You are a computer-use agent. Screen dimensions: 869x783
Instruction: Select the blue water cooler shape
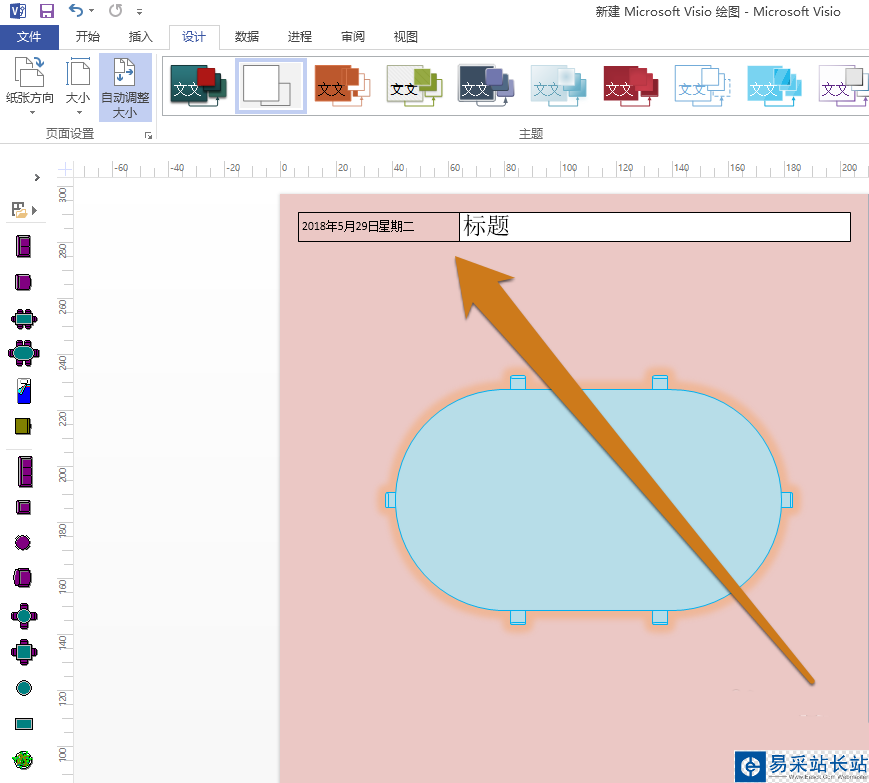tap(24, 391)
